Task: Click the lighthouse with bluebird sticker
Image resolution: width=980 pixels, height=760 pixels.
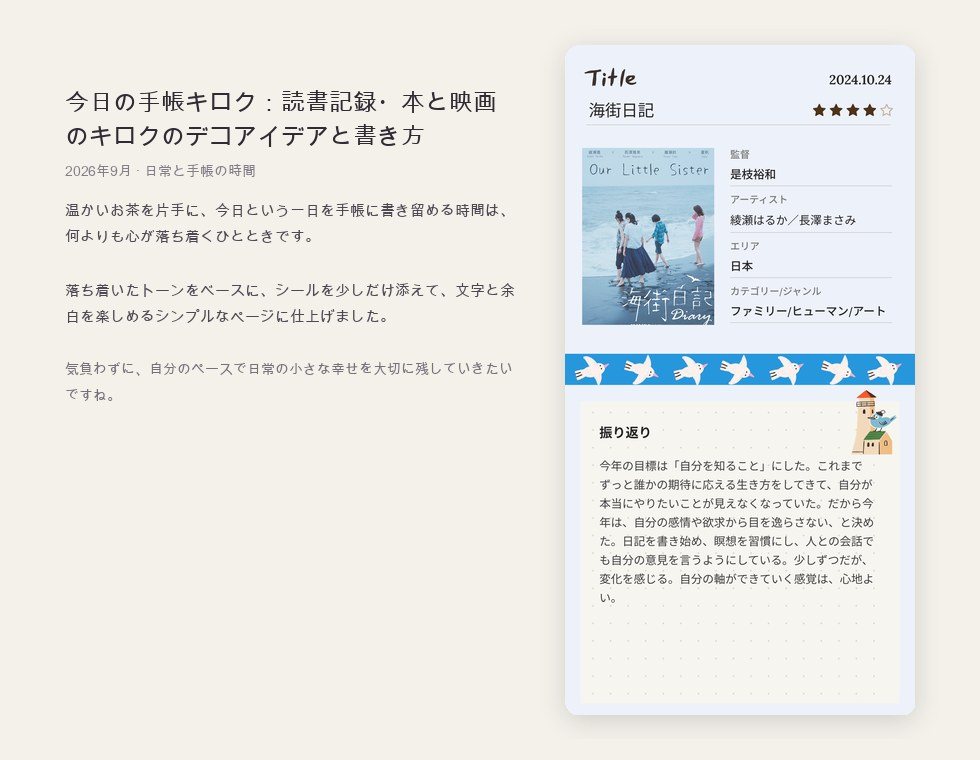Action: click(874, 422)
